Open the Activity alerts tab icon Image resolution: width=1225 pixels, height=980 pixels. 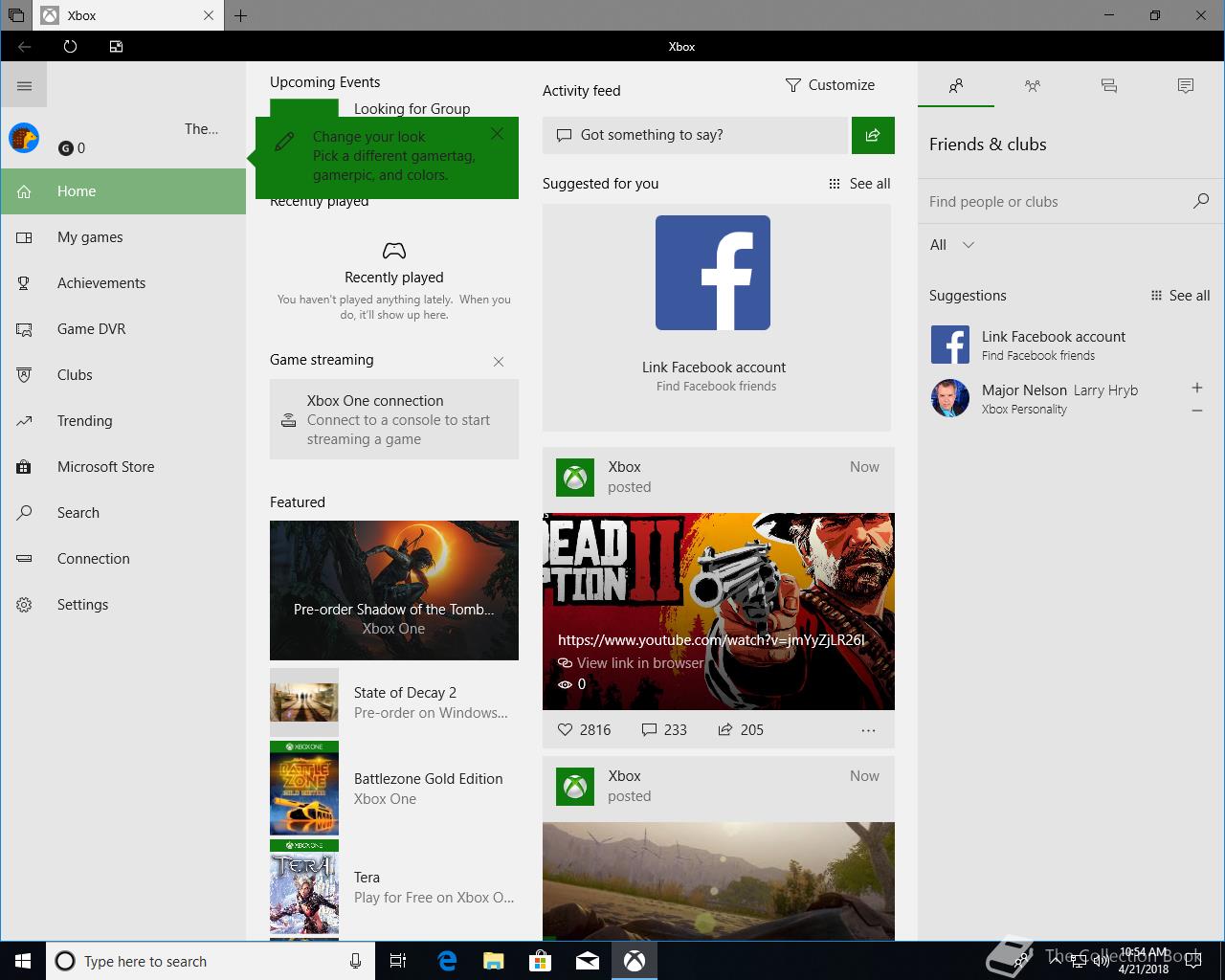(x=1185, y=86)
